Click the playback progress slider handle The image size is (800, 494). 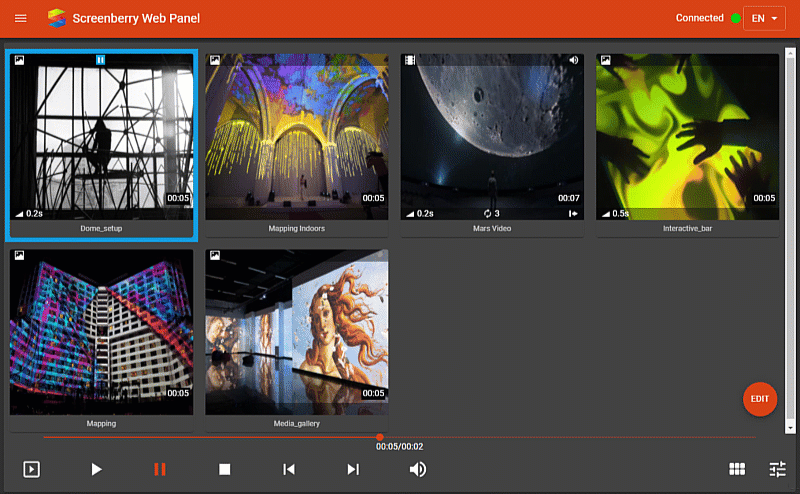(380, 437)
